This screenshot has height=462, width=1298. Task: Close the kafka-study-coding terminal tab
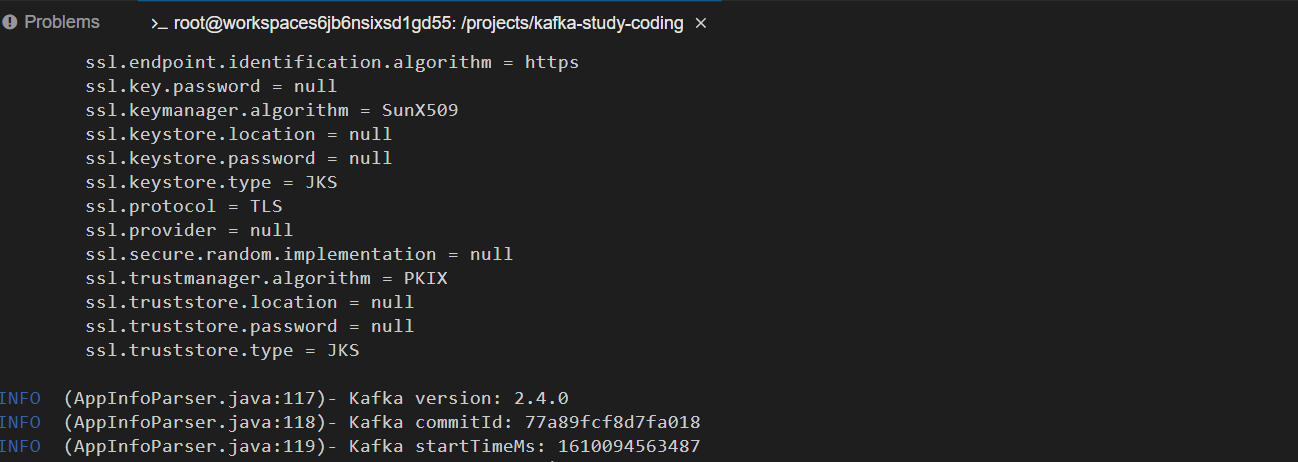pos(701,23)
